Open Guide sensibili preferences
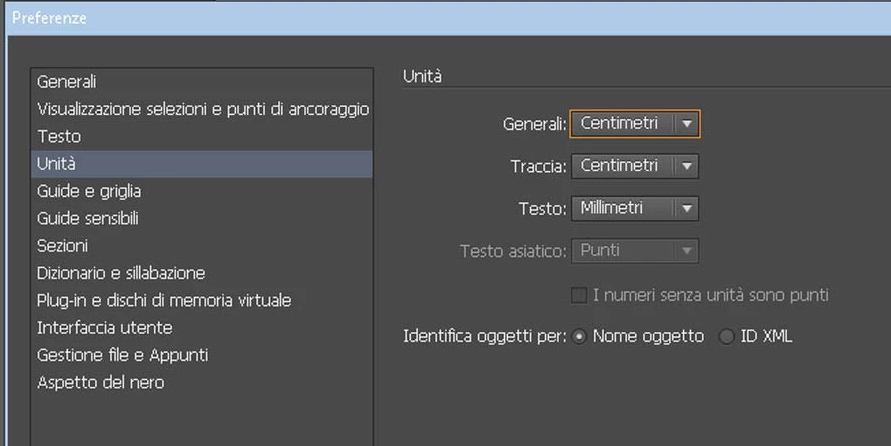This screenshot has width=891, height=446. (202, 218)
